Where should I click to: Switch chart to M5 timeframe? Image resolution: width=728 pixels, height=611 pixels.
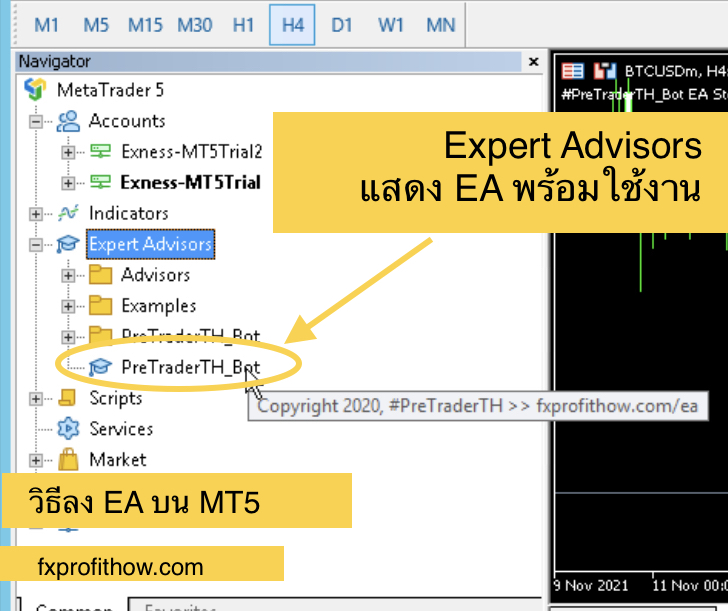(x=96, y=25)
